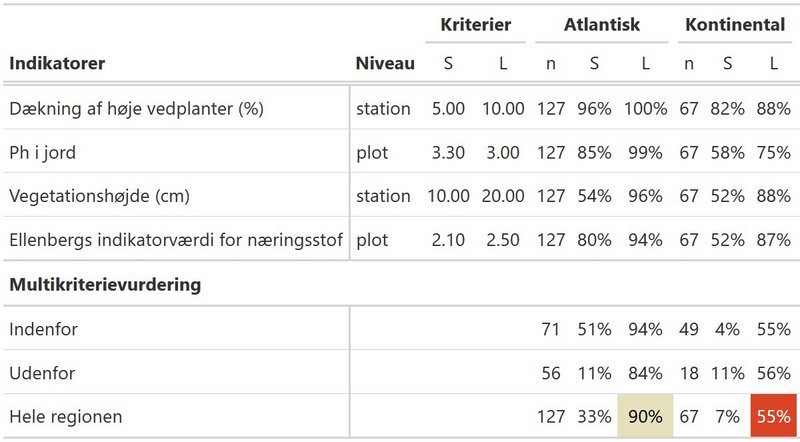Select the highlighted 90% cell
Screen dimensions: 800x442
(645, 416)
